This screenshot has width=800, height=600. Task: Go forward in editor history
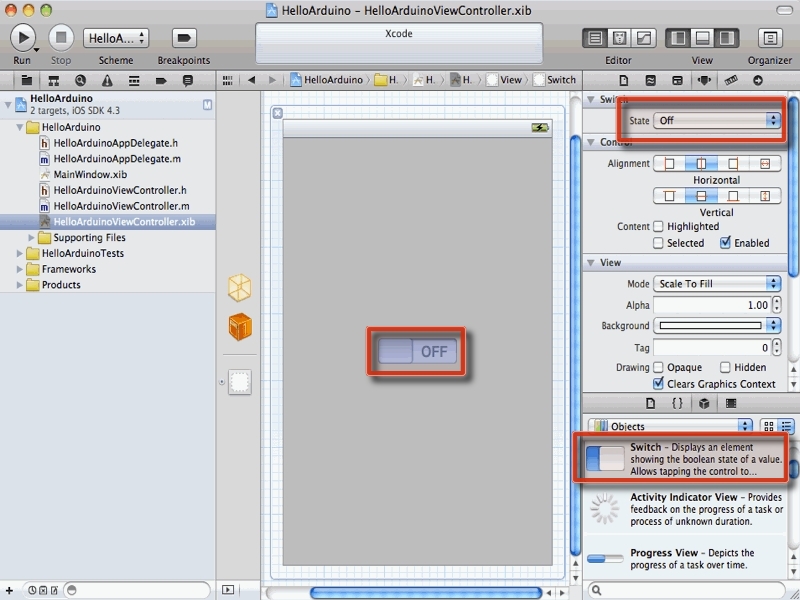[272, 80]
